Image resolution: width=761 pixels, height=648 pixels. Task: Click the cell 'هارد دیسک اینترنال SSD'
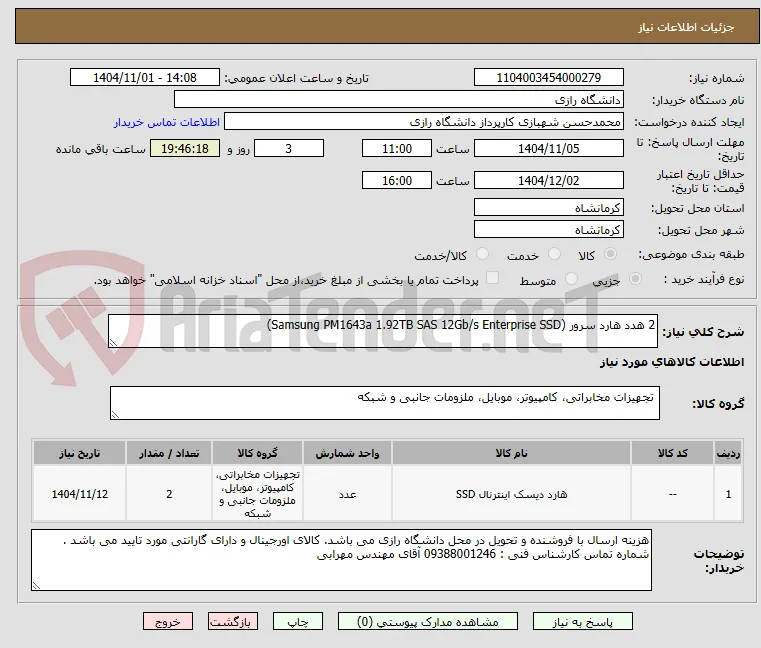click(x=512, y=494)
